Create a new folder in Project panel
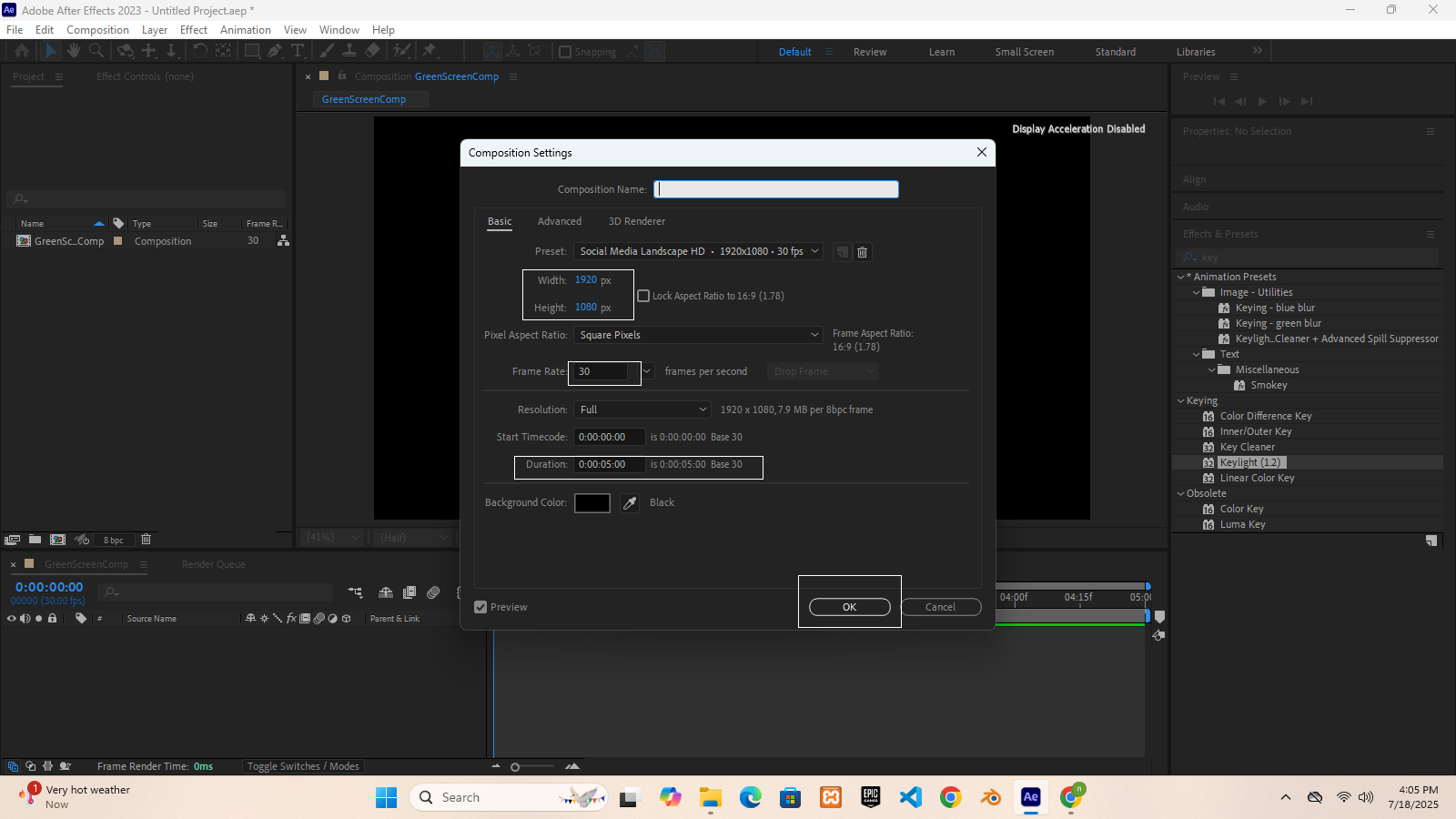This screenshot has height=819, width=1456. pyautogui.click(x=35, y=540)
